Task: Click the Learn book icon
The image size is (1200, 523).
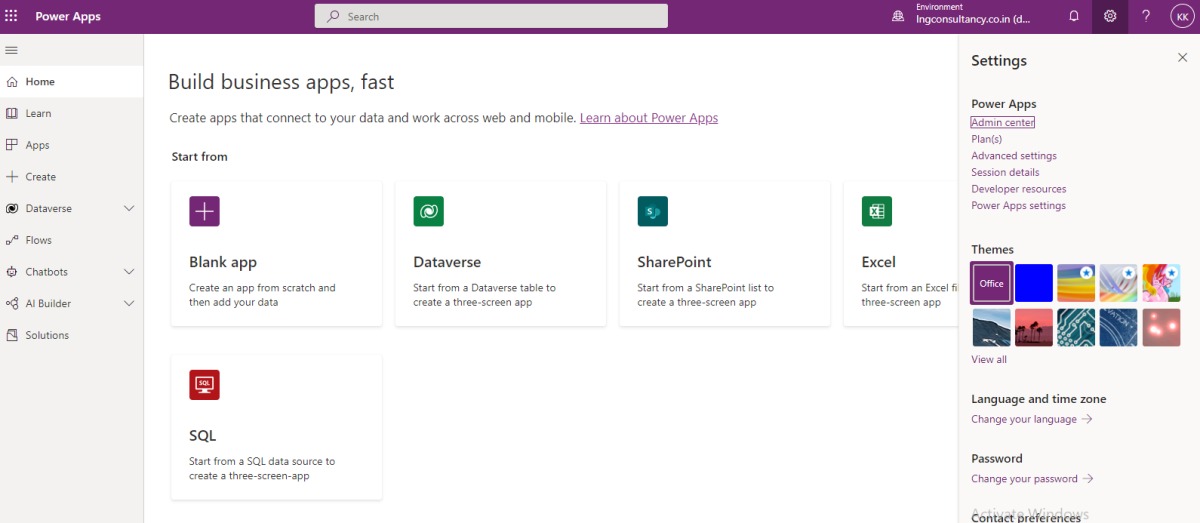Action: click(12, 113)
